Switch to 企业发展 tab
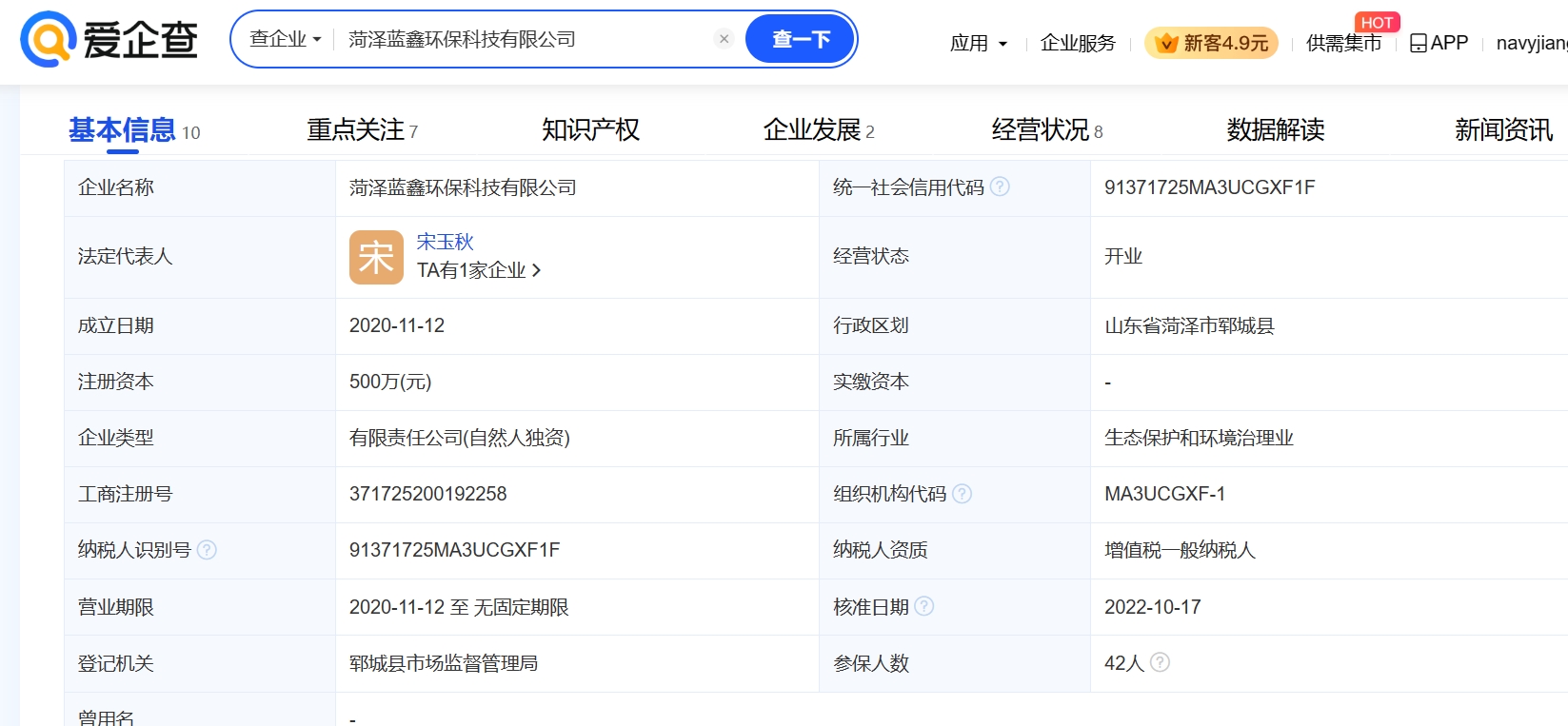This screenshot has height=726, width=1568. (818, 129)
